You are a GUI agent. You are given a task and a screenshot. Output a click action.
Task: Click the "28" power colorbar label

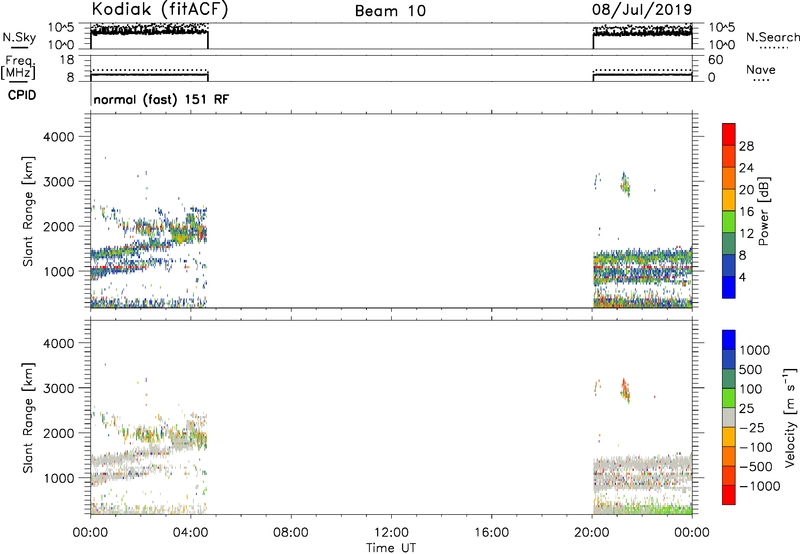746,146
